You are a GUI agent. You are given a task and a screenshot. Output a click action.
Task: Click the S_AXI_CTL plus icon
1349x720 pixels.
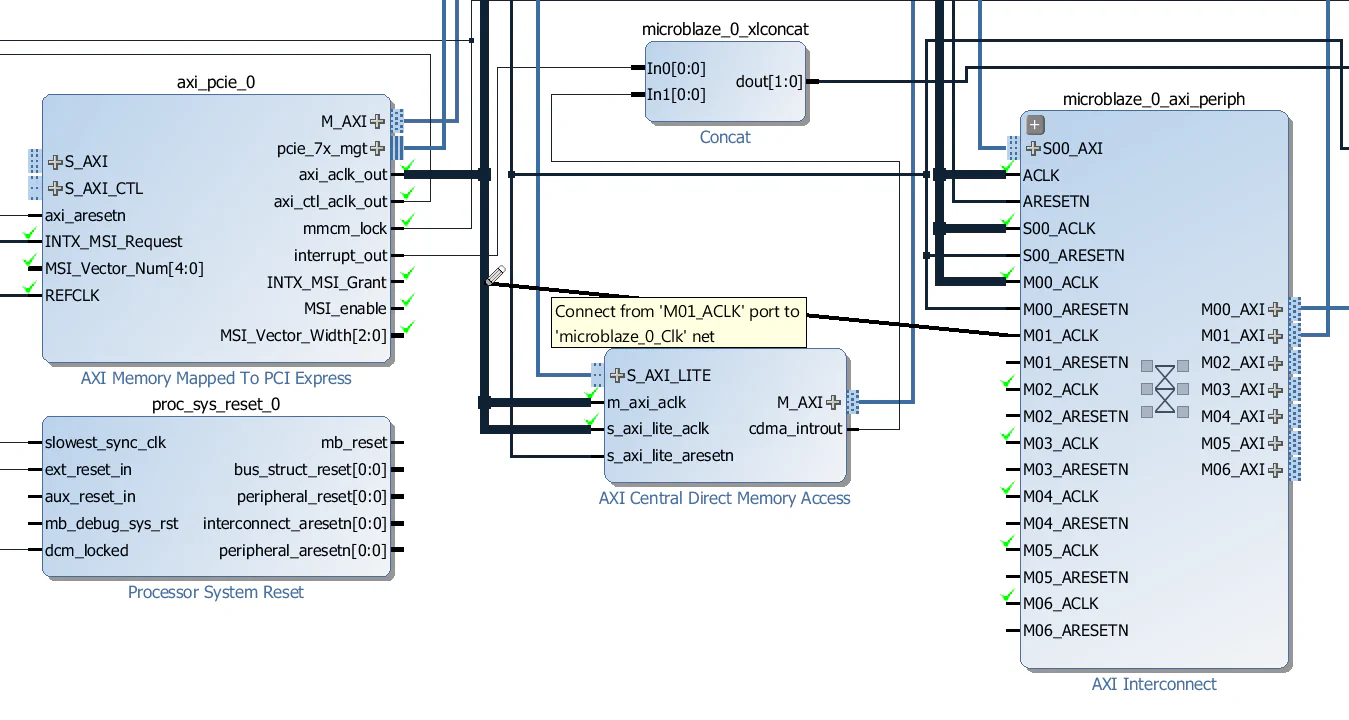coord(53,188)
